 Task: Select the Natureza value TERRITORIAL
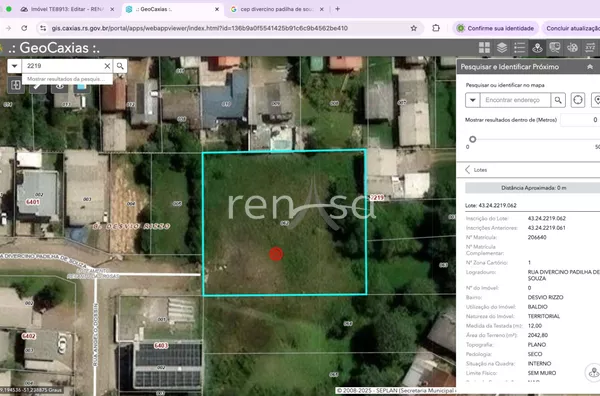(x=544, y=316)
